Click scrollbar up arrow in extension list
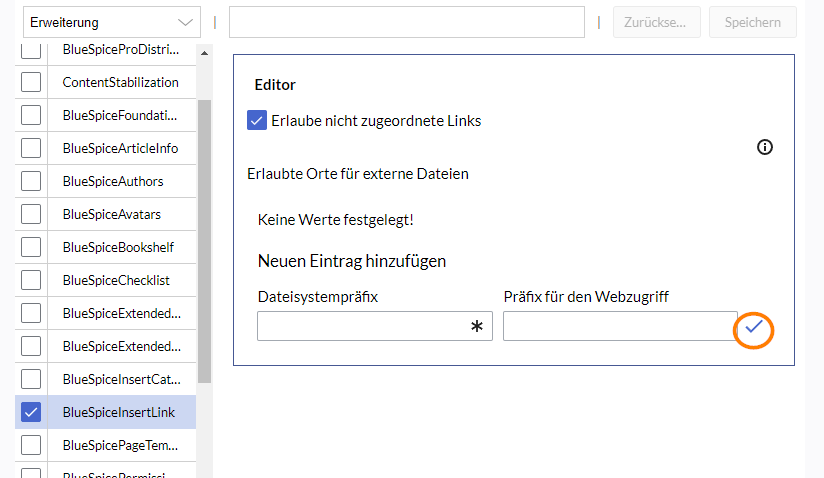824x478 pixels. (x=205, y=53)
